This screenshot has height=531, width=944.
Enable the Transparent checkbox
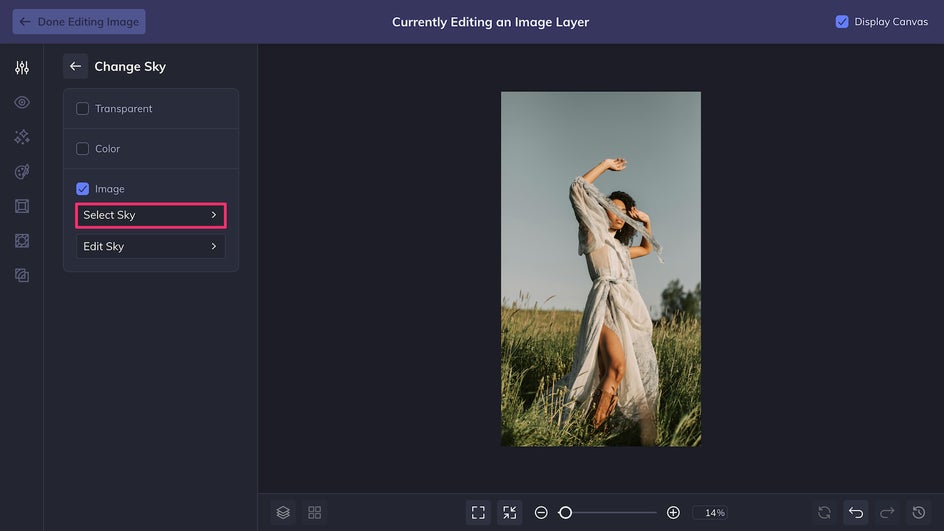(x=82, y=108)
